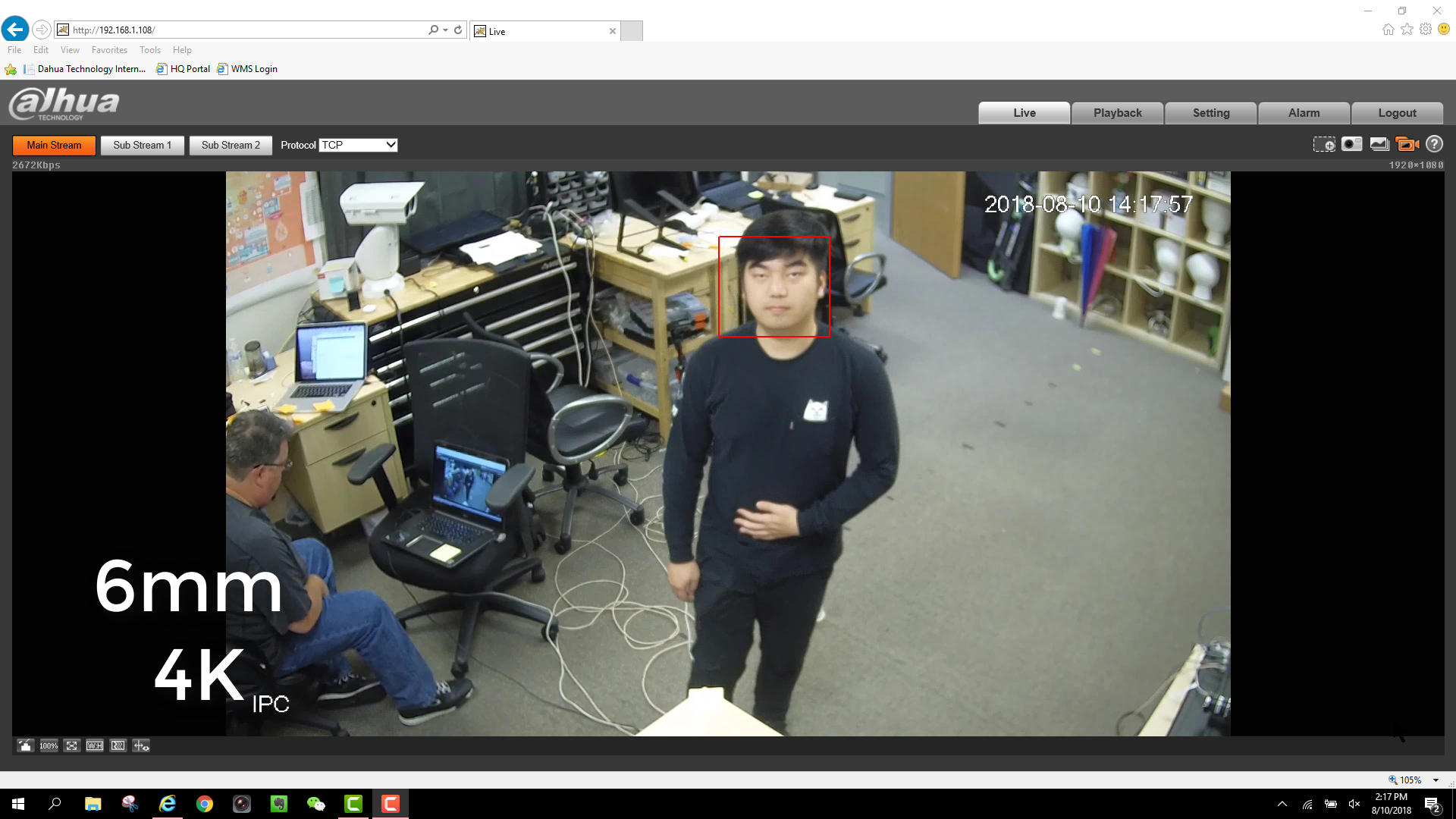Image resolution: width=1456 pixels, height=819 pixels.
Task: Open the help question mark icon
Action: click(x=1434, y=144)
